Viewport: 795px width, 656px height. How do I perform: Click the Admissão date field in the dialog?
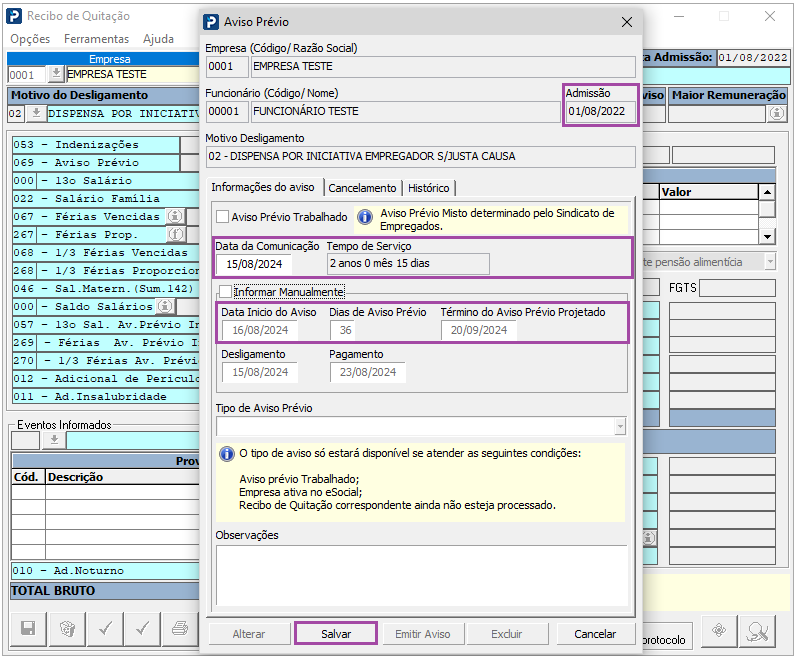click(600, 112)
